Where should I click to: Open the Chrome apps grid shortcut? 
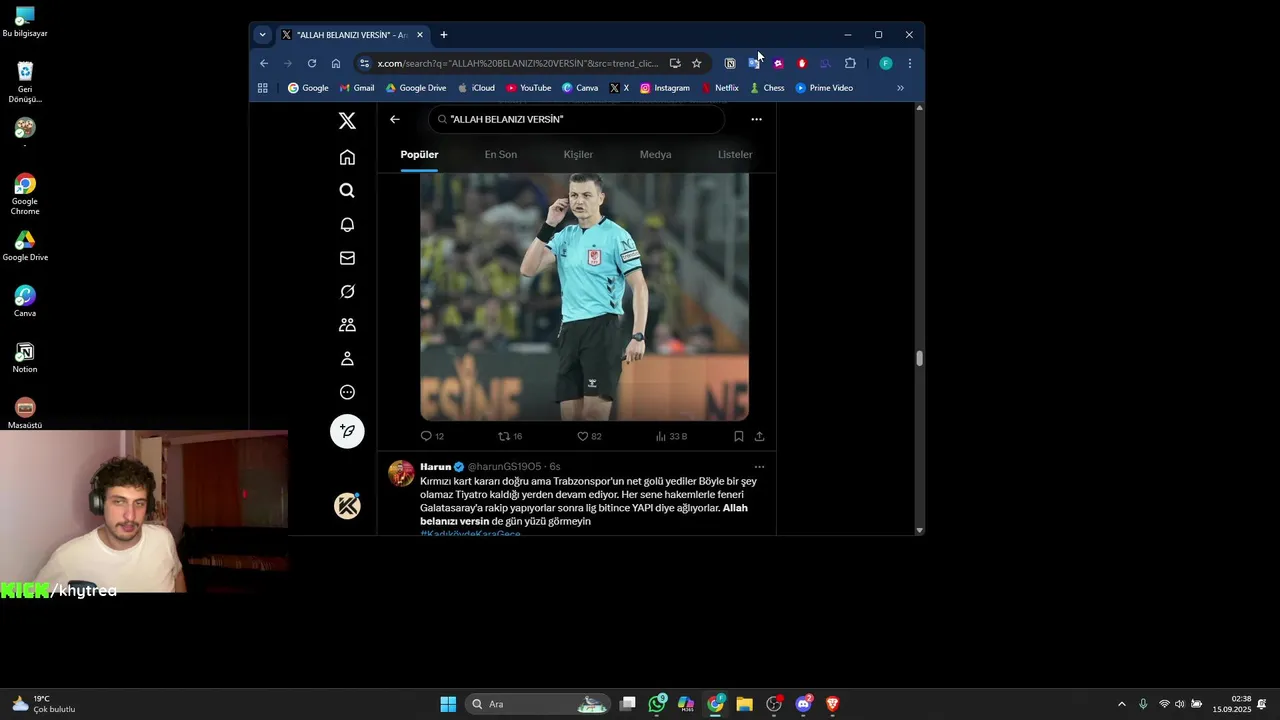point(263,88)
